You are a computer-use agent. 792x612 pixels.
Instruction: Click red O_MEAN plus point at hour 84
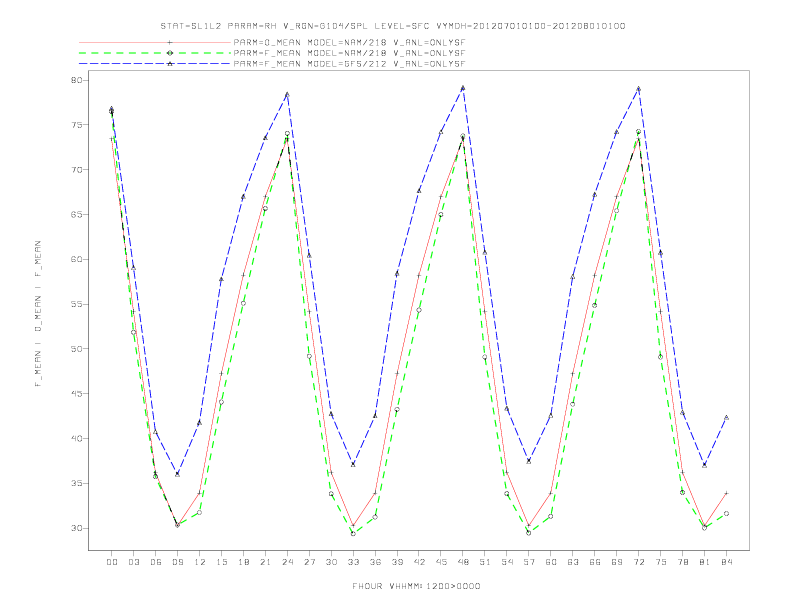[x=726, y=493]
